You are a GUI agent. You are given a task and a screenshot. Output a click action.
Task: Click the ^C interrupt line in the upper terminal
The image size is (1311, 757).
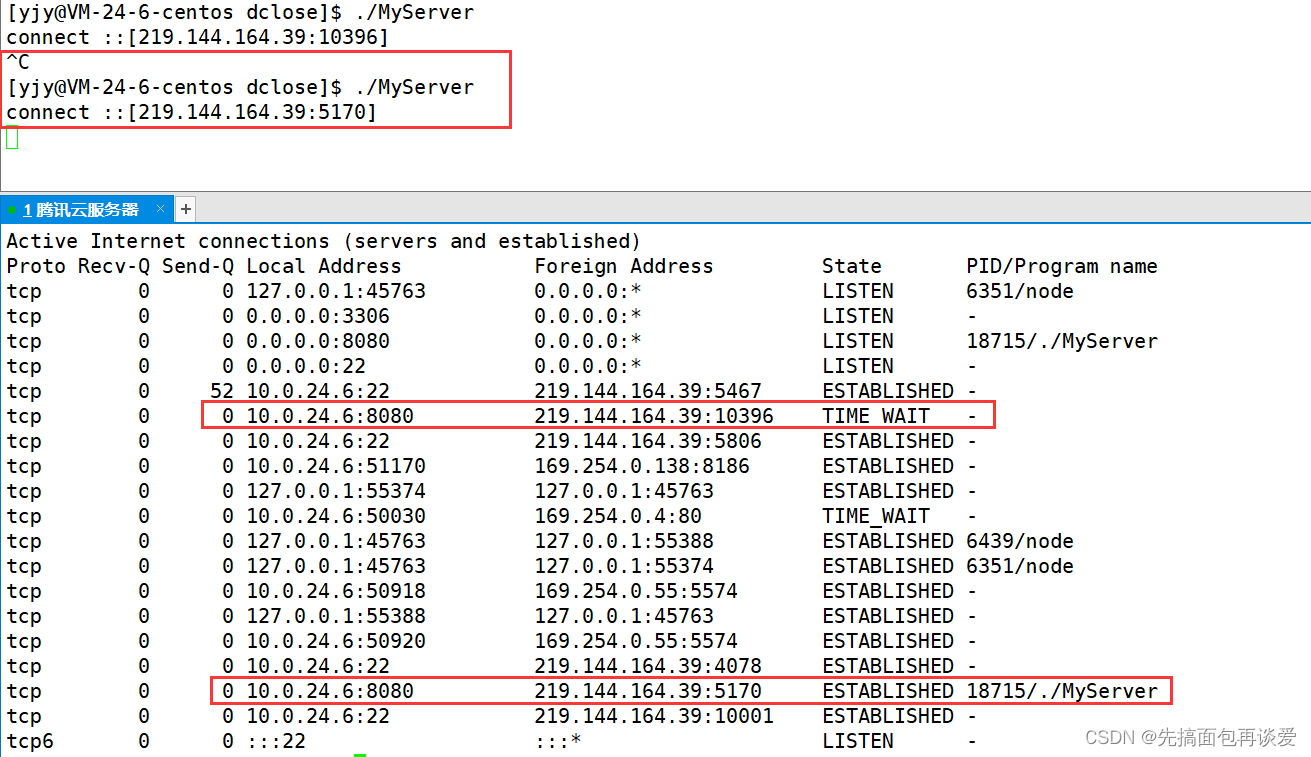pos(18,62)
